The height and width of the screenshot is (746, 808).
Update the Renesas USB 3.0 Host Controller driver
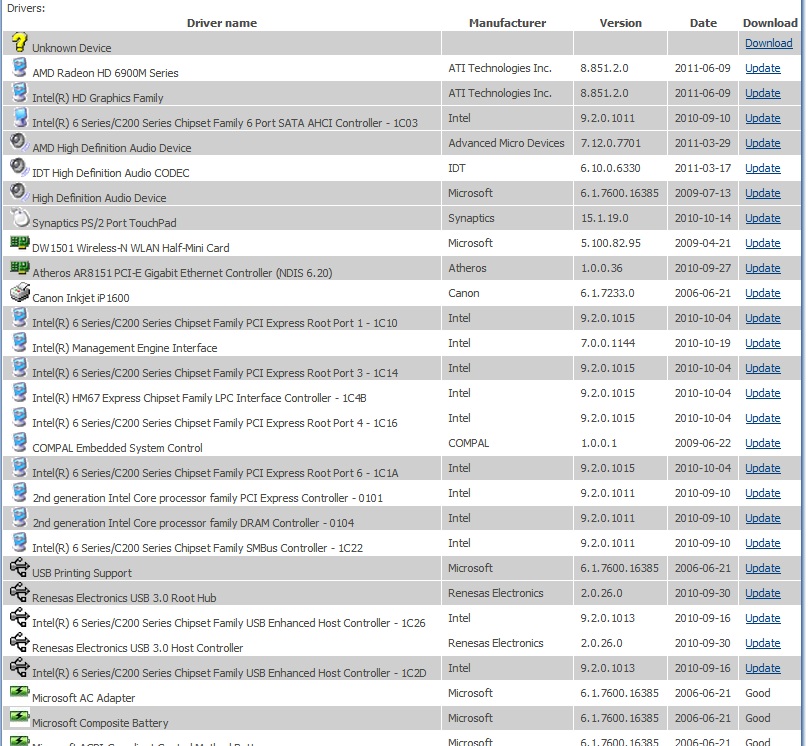(763, 643)
